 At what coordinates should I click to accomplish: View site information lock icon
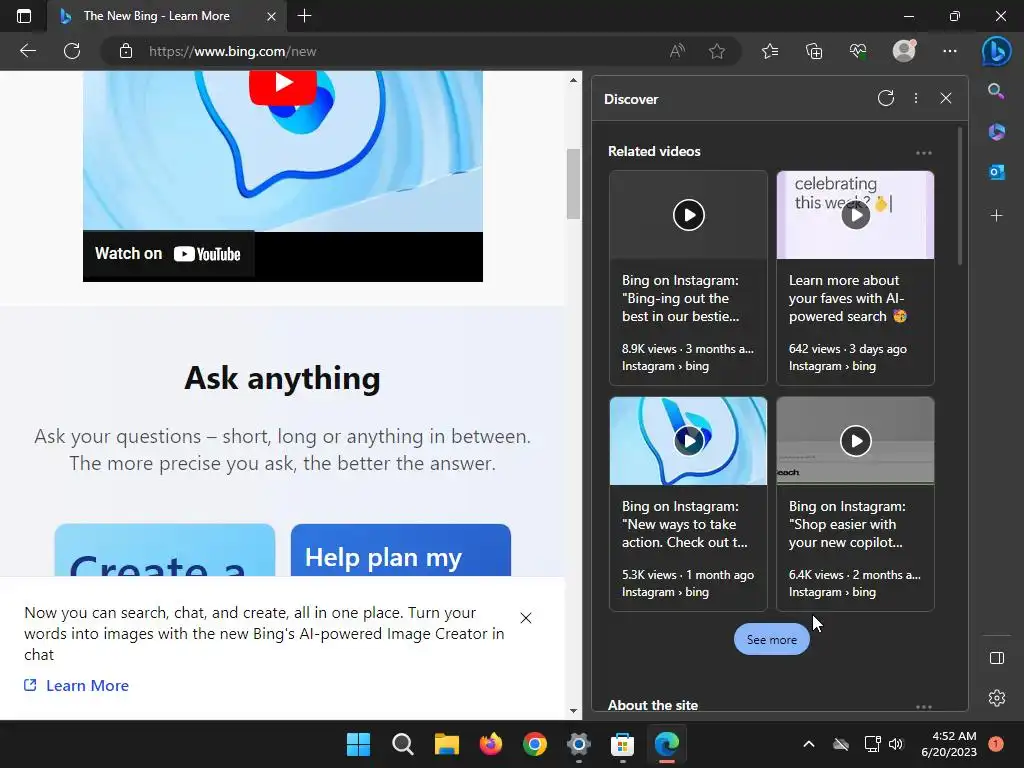tap(126, 51)
